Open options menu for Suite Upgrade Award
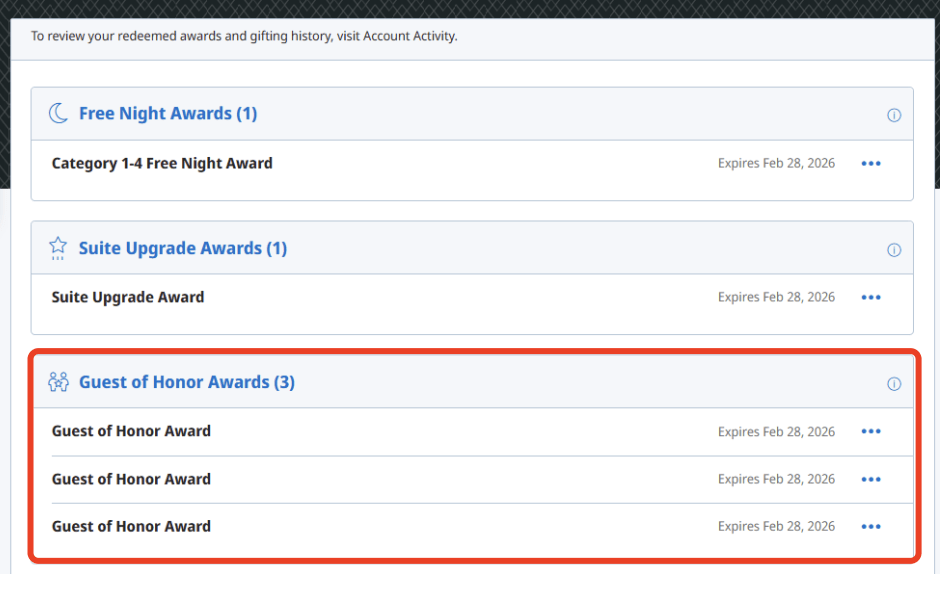Viewport: 940px width, 596px height. tap(871, 297)
